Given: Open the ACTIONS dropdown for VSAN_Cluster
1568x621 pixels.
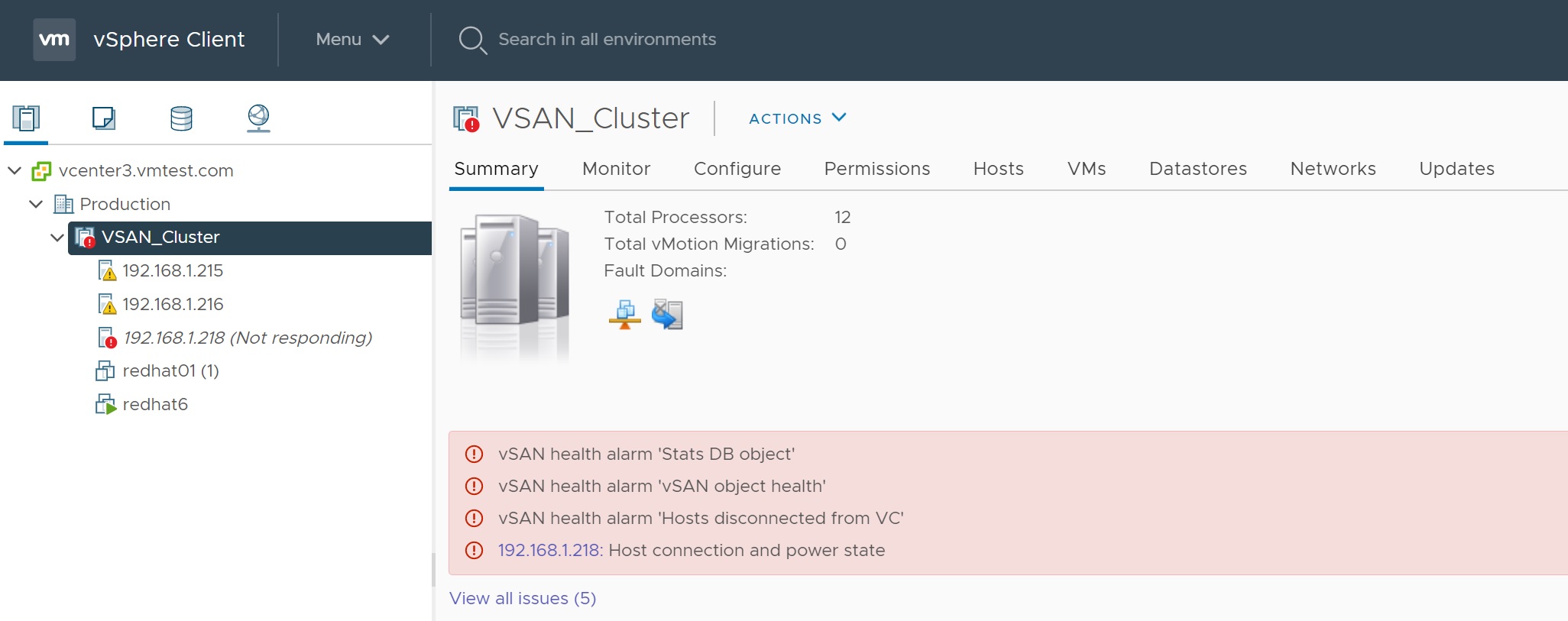Looking at the screenshot, I should 797,118.
